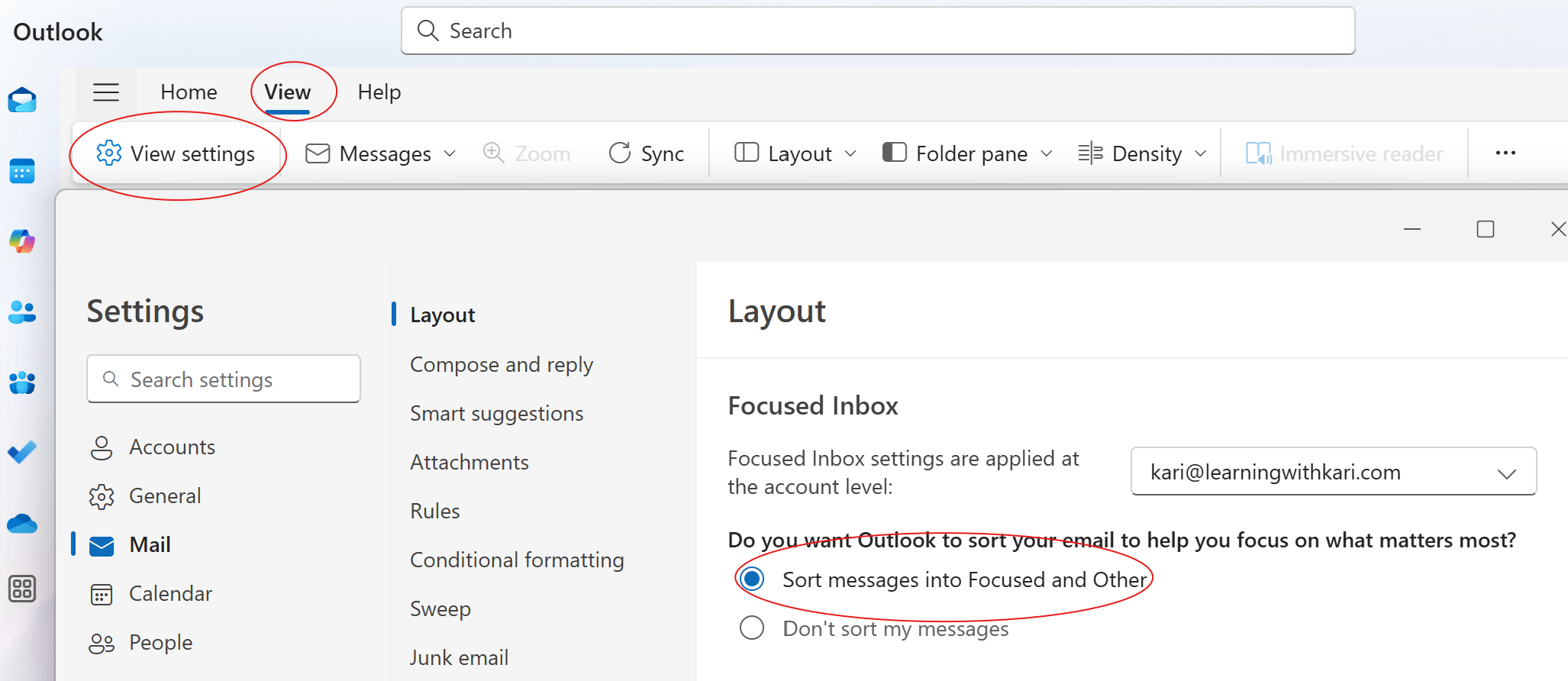Expand the Messages dropdown

tap(382, 153)
